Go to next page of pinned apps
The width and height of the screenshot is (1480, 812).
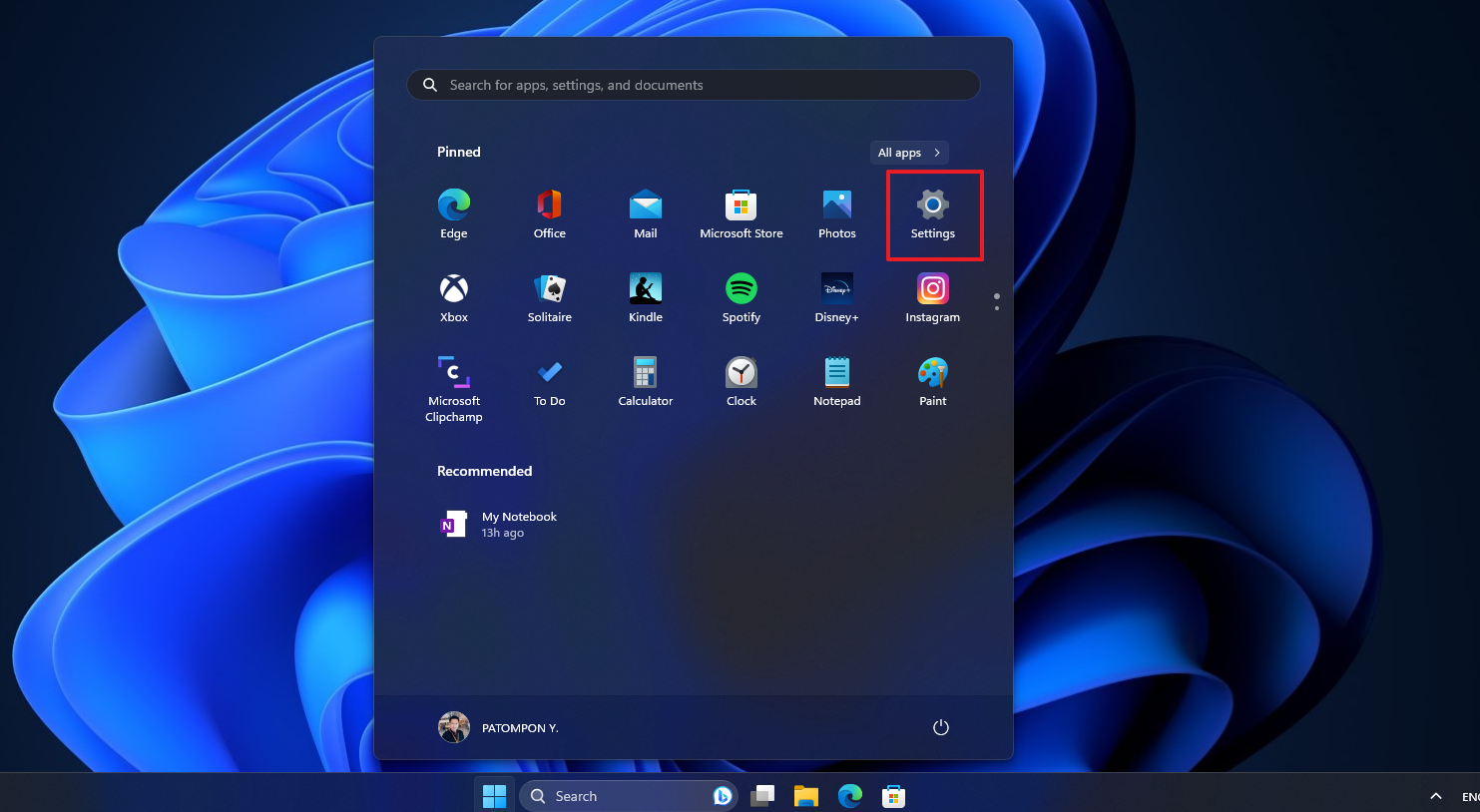pos(996,307)
